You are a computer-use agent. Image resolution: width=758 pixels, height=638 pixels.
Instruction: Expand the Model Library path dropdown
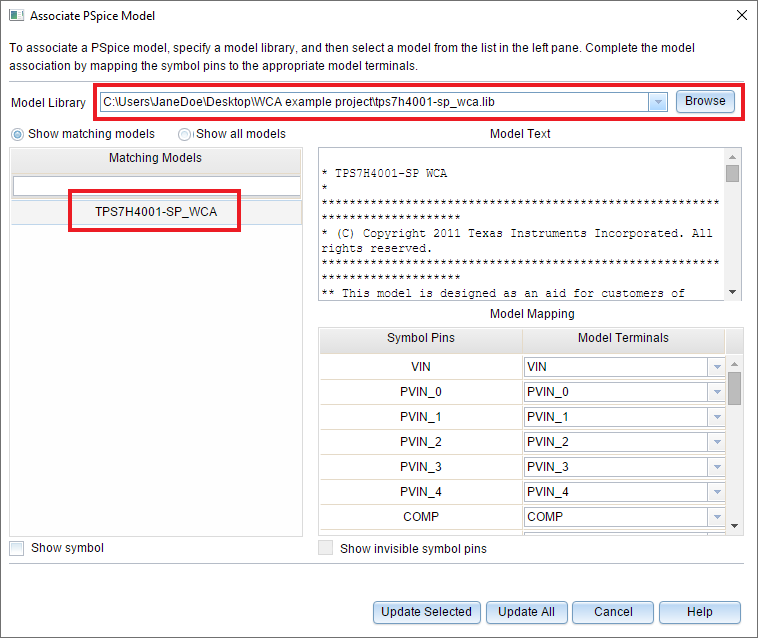657,102
